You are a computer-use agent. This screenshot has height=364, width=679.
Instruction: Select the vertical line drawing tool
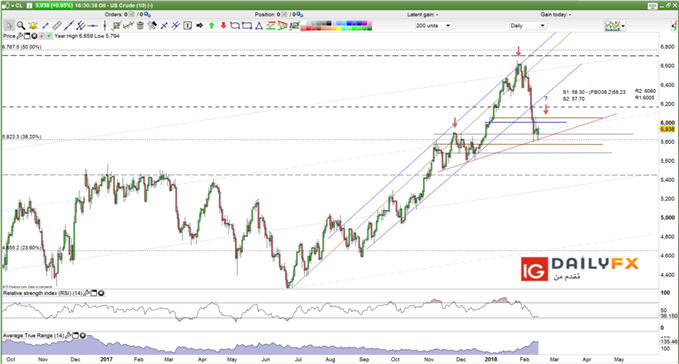pyautogui.click(x=105, y=26)
